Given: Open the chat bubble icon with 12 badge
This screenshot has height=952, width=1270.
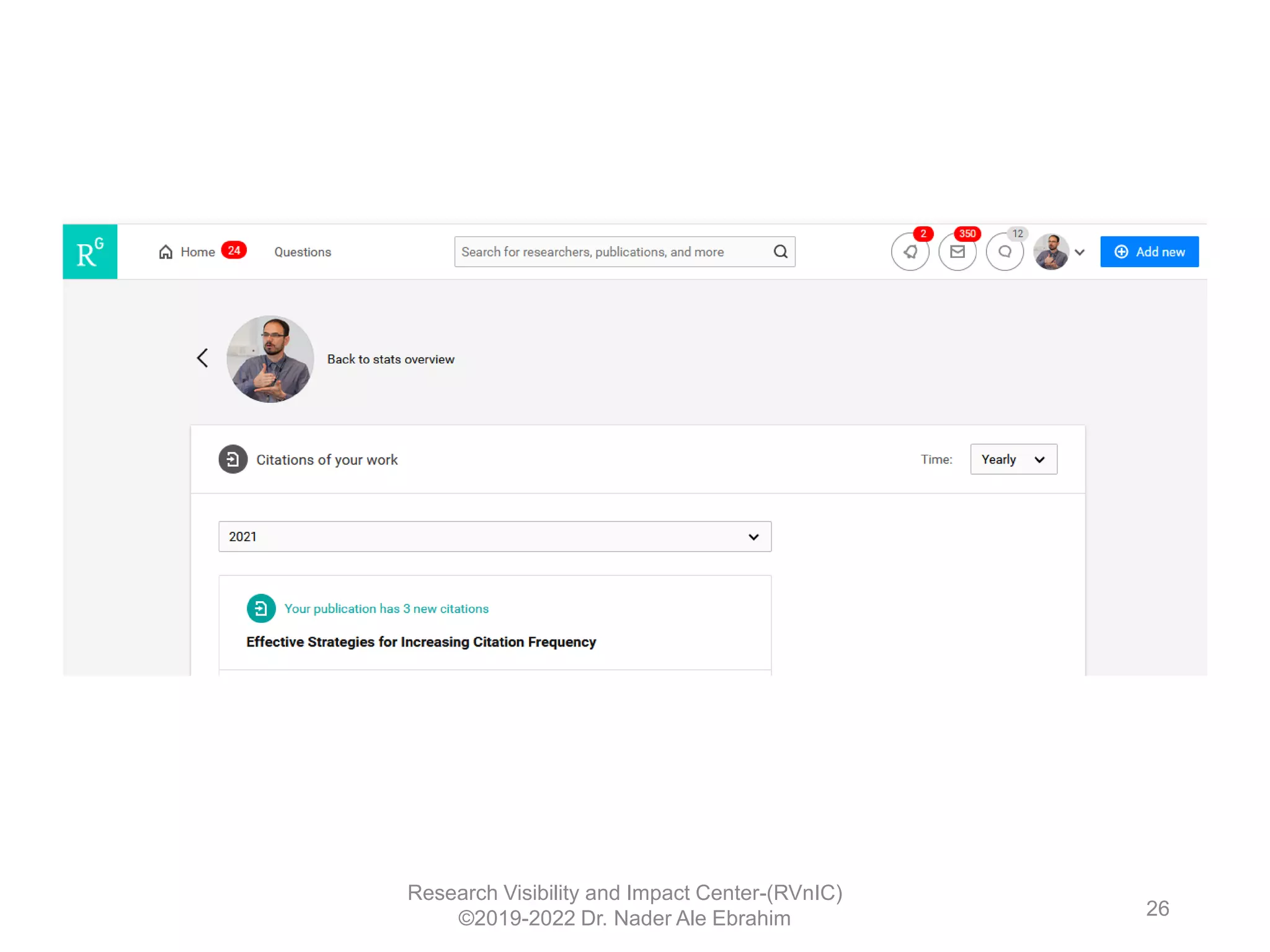Looking at the screenshot, I should (x=1005, y=252).
